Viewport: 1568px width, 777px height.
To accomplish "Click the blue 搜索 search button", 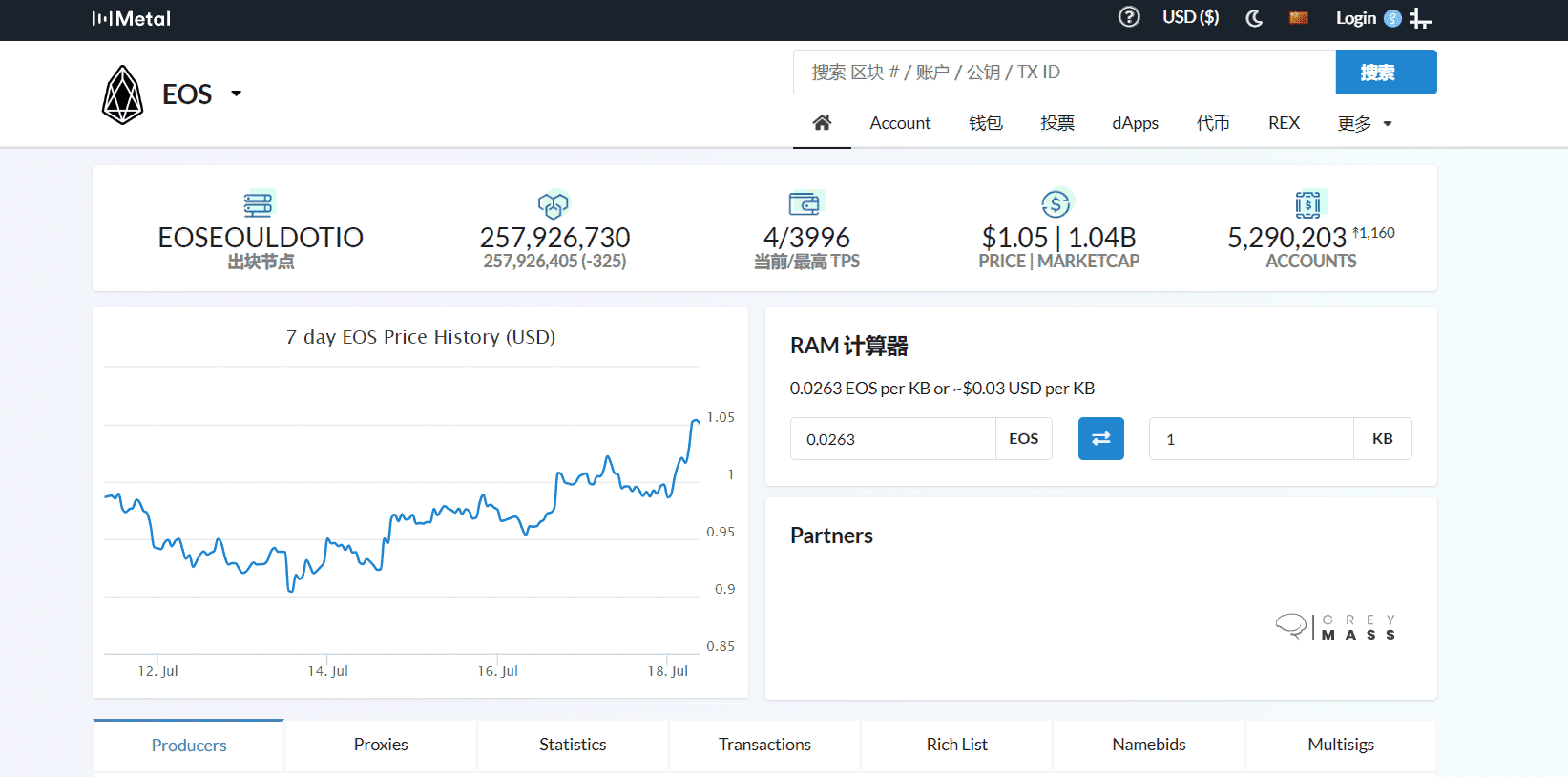I will pos(1386,73).
